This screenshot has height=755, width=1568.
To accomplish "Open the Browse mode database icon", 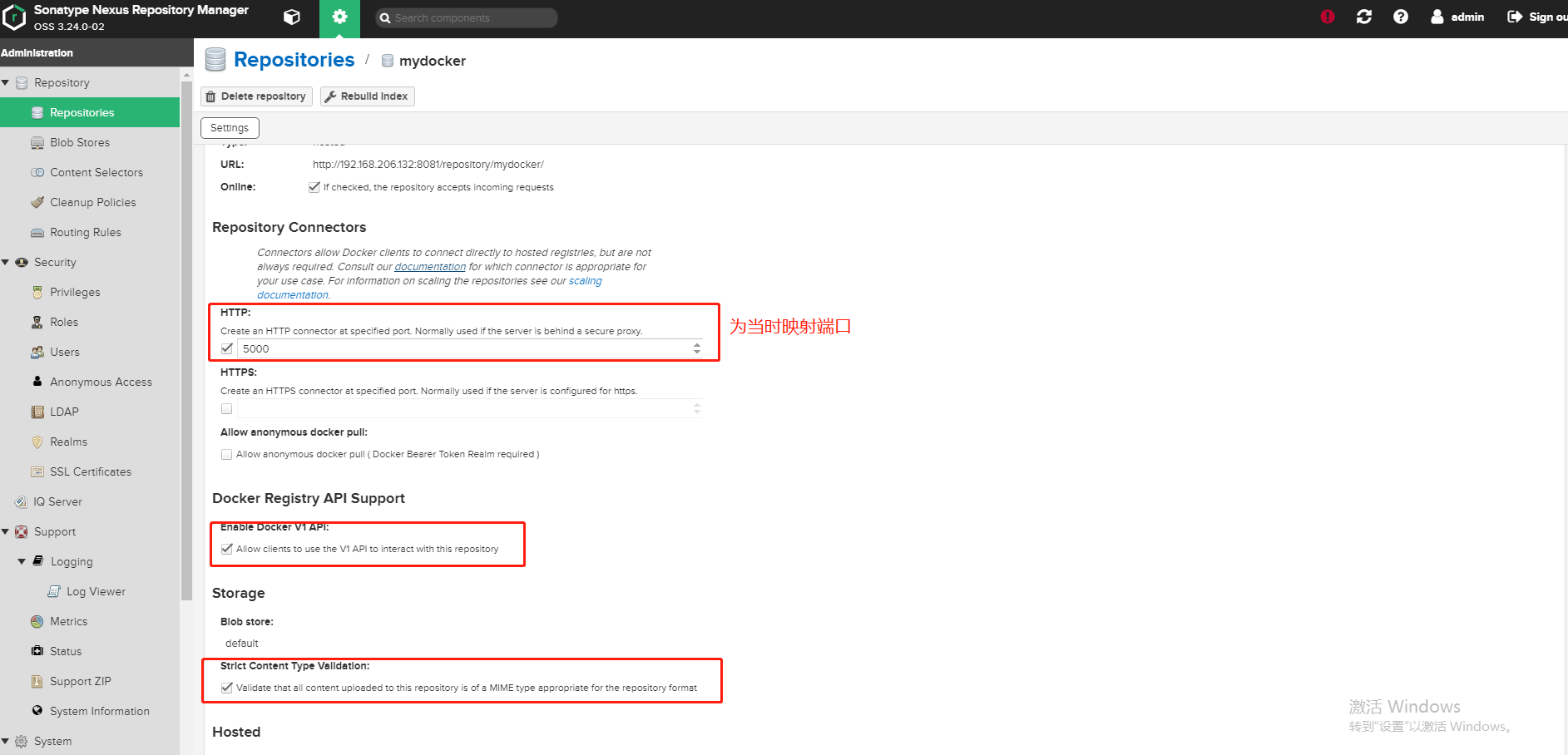I will tap(291, 17).
